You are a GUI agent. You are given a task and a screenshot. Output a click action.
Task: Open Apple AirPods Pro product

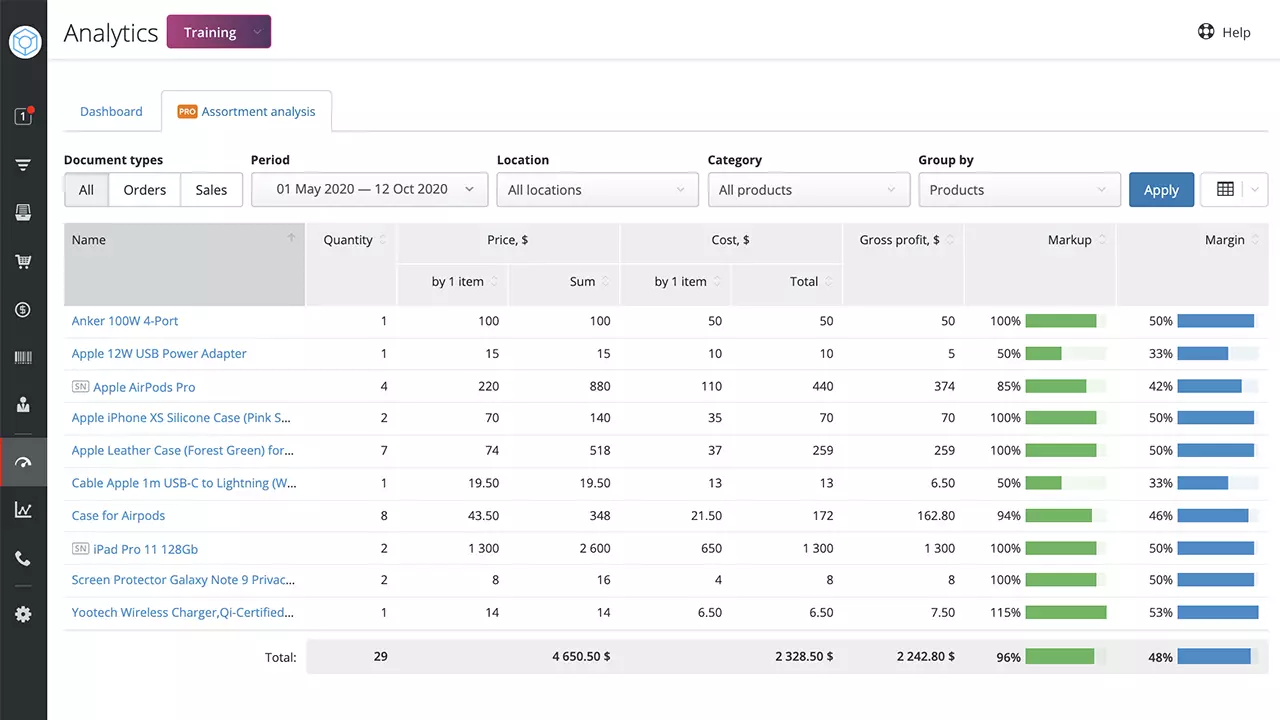[x=144, y=387]
